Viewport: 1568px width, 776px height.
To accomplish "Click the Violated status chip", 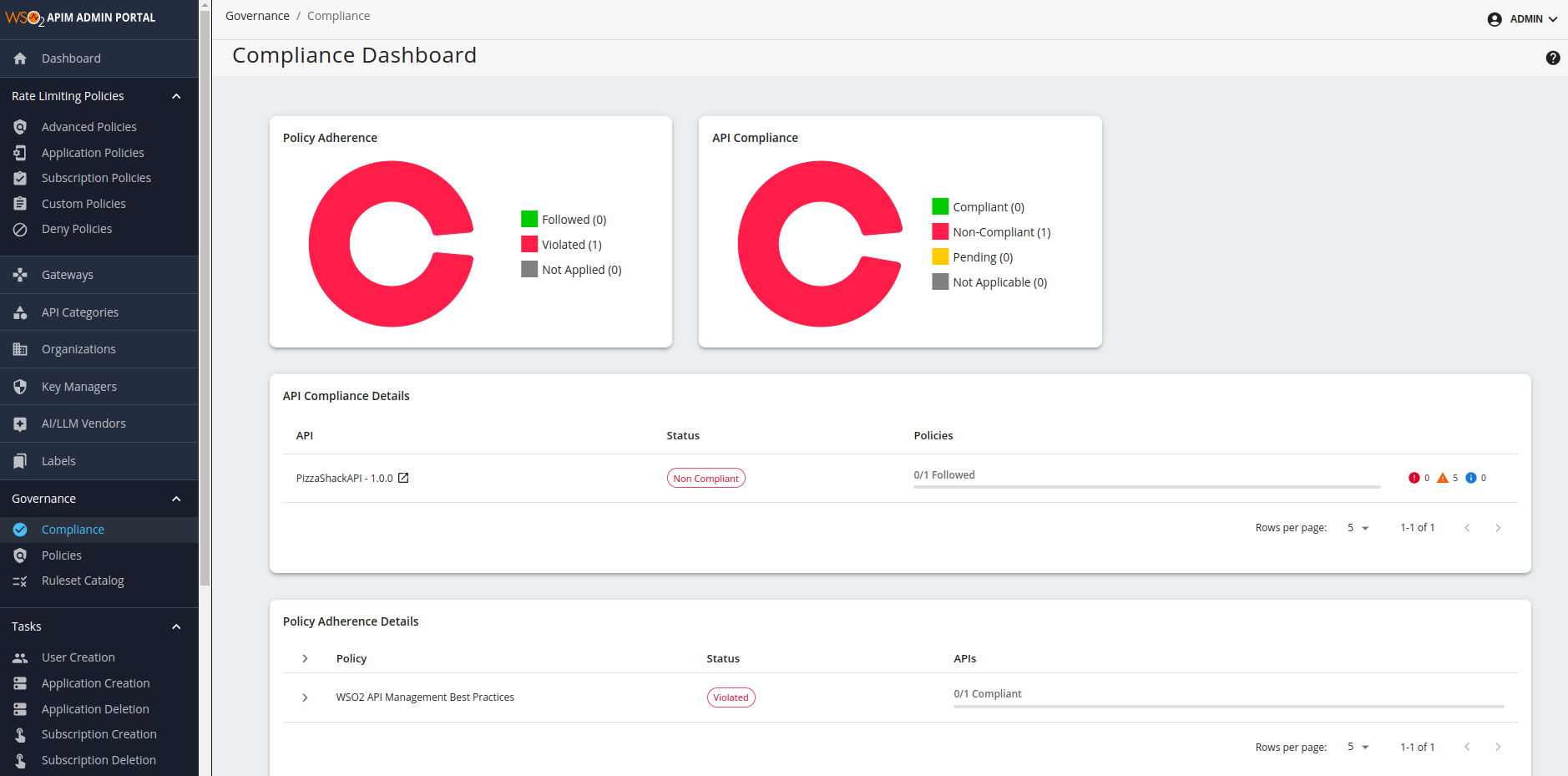I will click(x=731, y=697).
